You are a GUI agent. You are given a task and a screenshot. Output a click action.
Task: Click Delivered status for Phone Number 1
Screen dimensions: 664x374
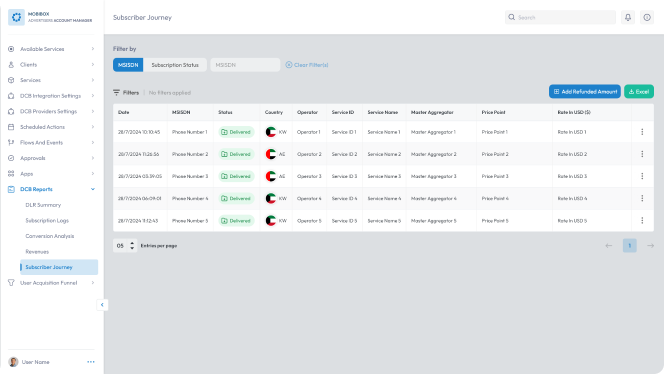(236, 132)
